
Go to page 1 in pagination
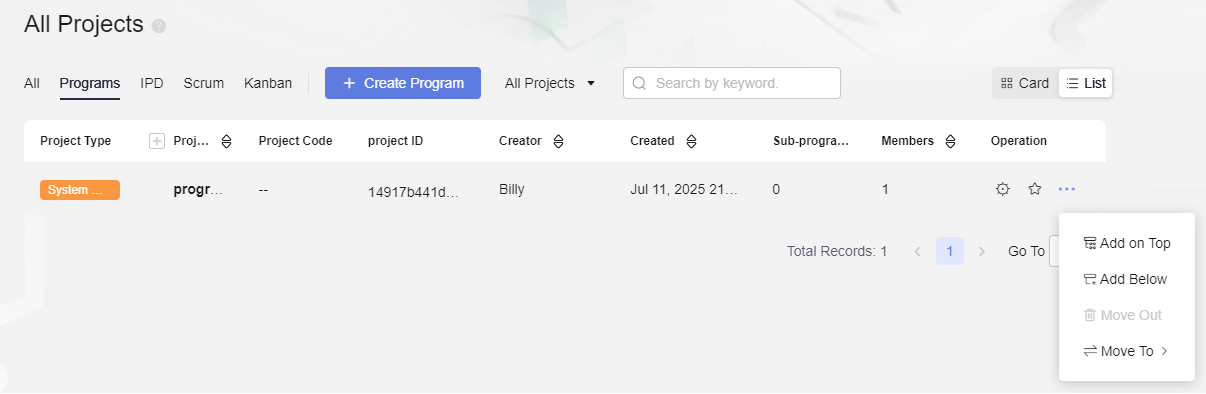pos(950,251)
